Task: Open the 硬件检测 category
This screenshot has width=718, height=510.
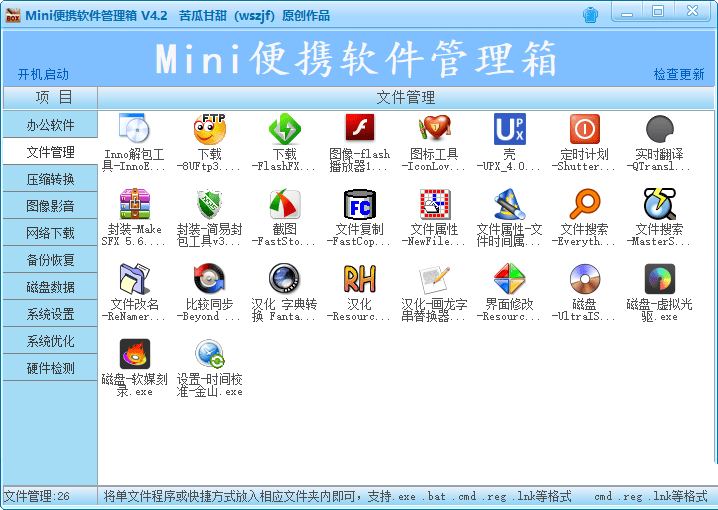Action: tap(50, 368)
